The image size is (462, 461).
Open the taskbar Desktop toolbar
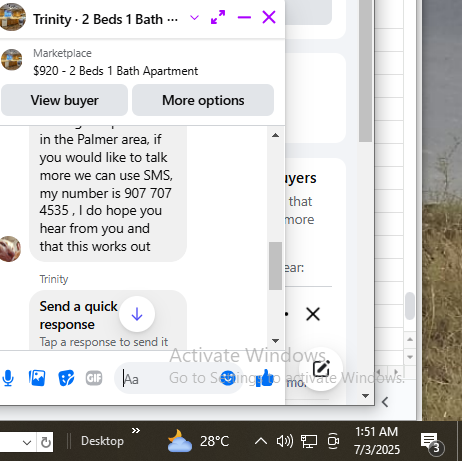(x=102, y=441)
